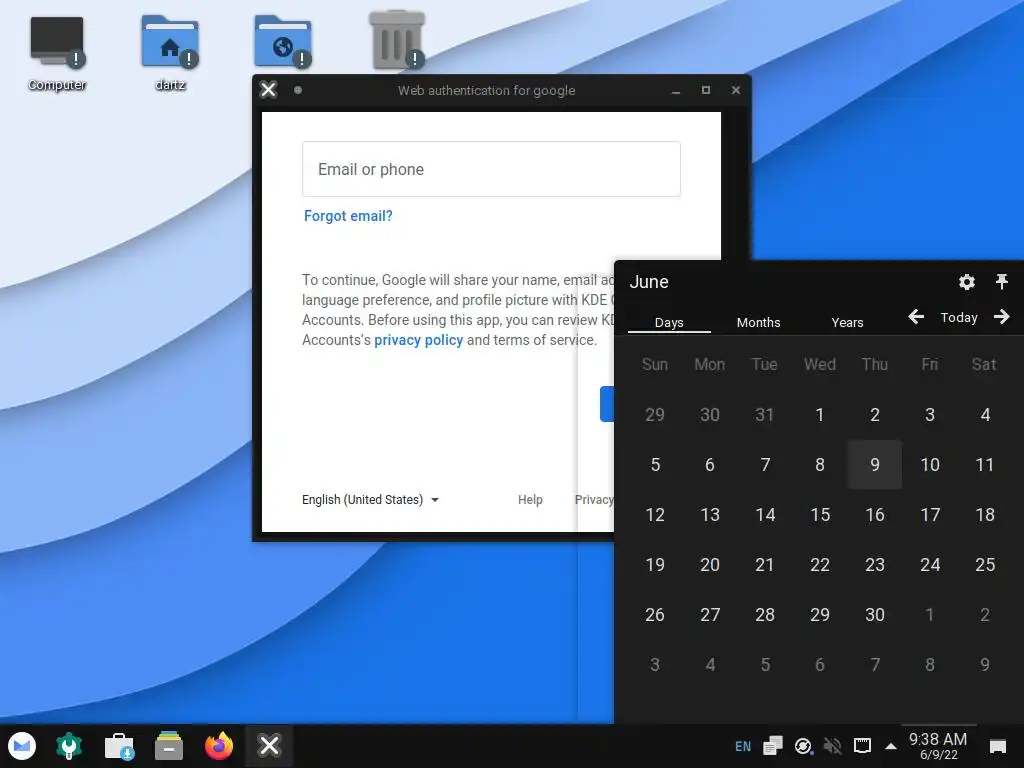Open the updates tray icon
Viewport: 1024px width, 768px height.
(x=803, y=746)
